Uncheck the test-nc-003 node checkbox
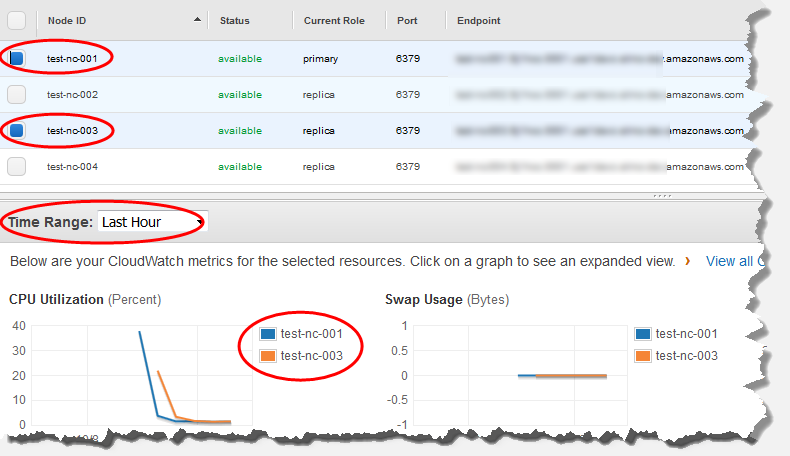Image resolution: width=790 pixels, height=456 pixels. pyautogui.click(x=17, y=131)
